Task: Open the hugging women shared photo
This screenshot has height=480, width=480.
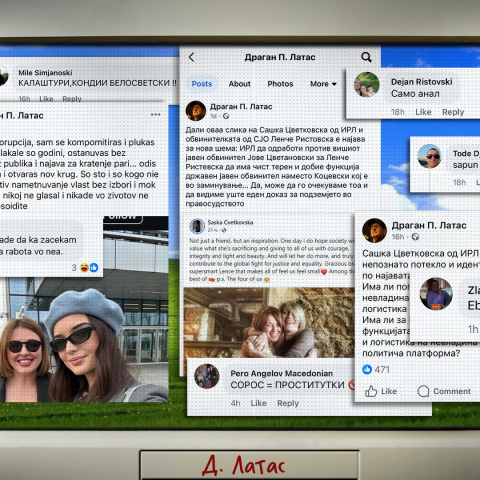Action: click(269, 322)
